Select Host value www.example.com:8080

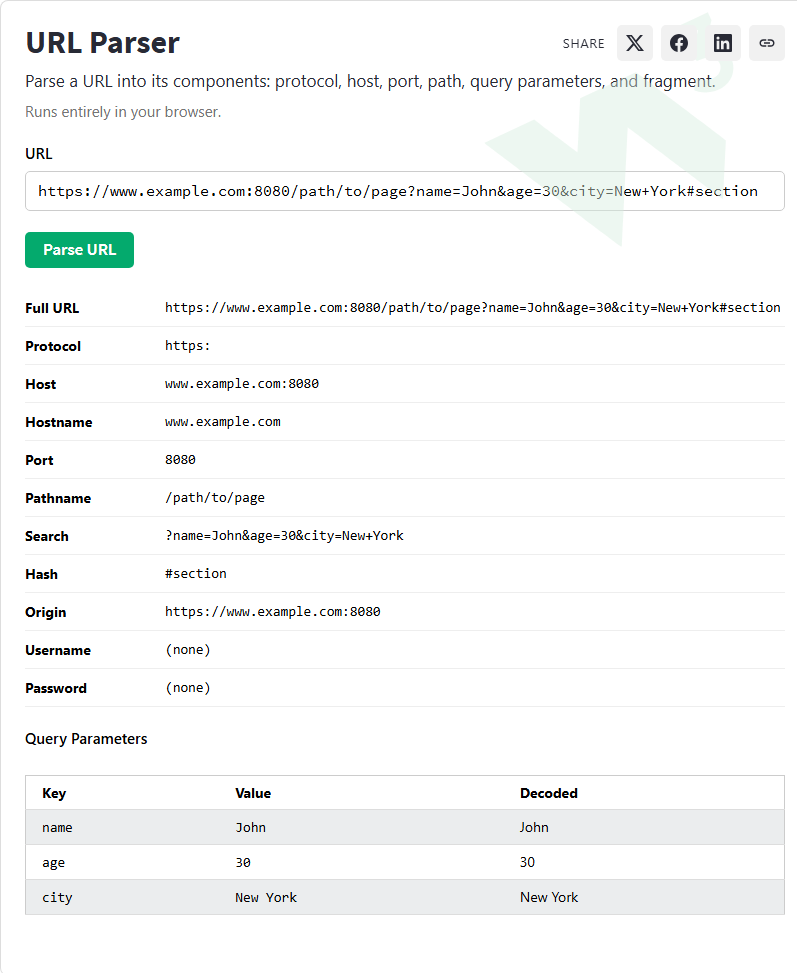[242, 383]
